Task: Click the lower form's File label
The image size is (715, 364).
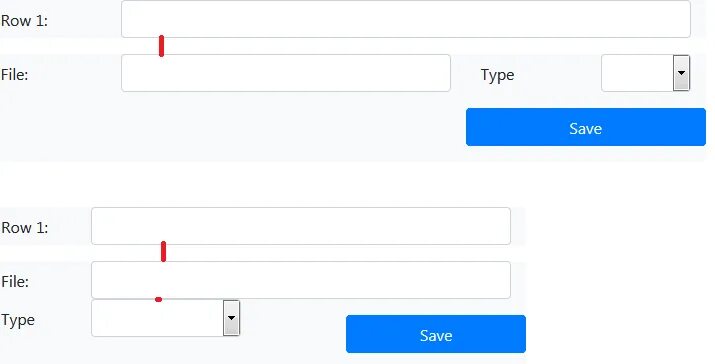Action: click(x=15, y=281)
